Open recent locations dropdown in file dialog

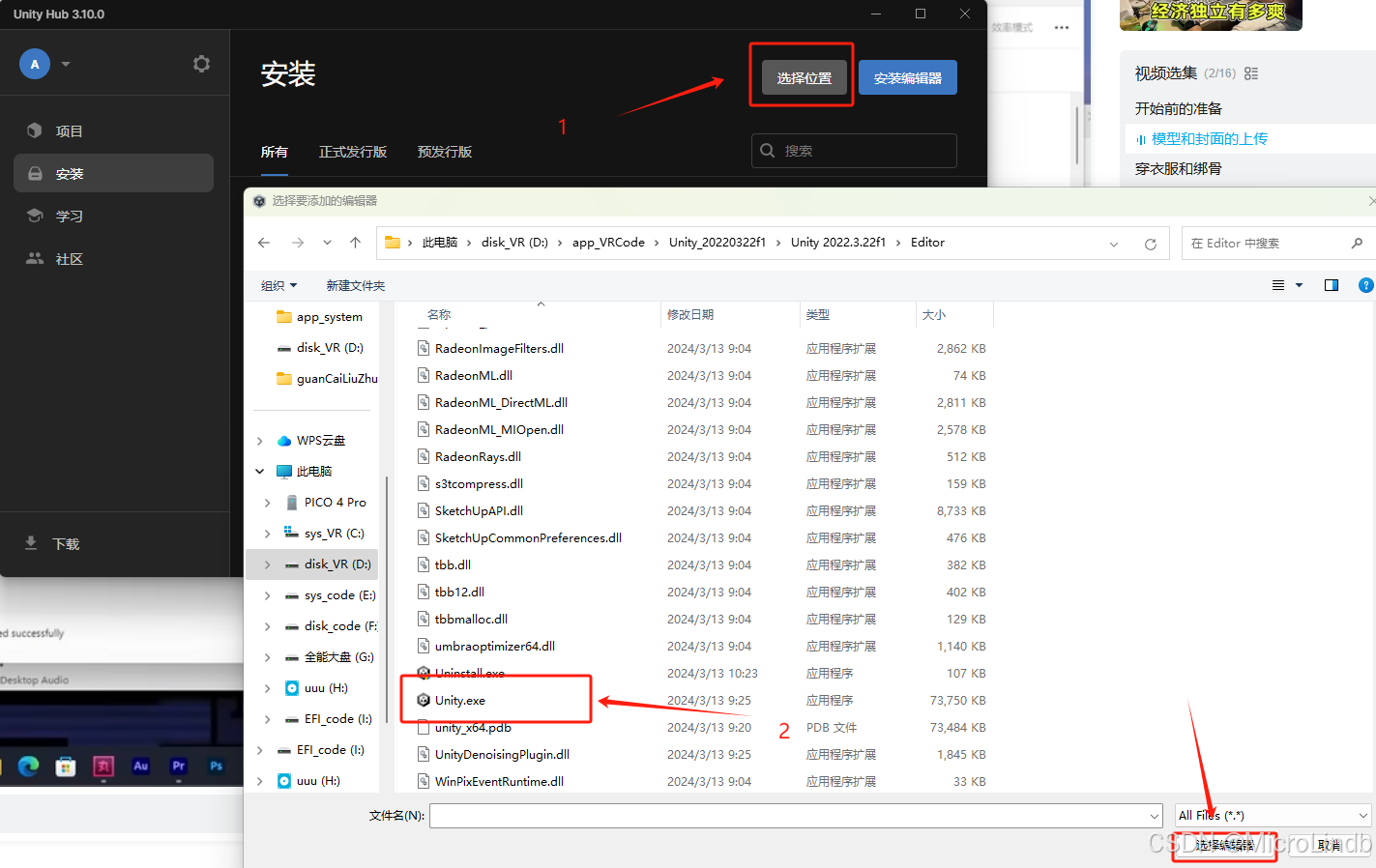pos(327,243)
